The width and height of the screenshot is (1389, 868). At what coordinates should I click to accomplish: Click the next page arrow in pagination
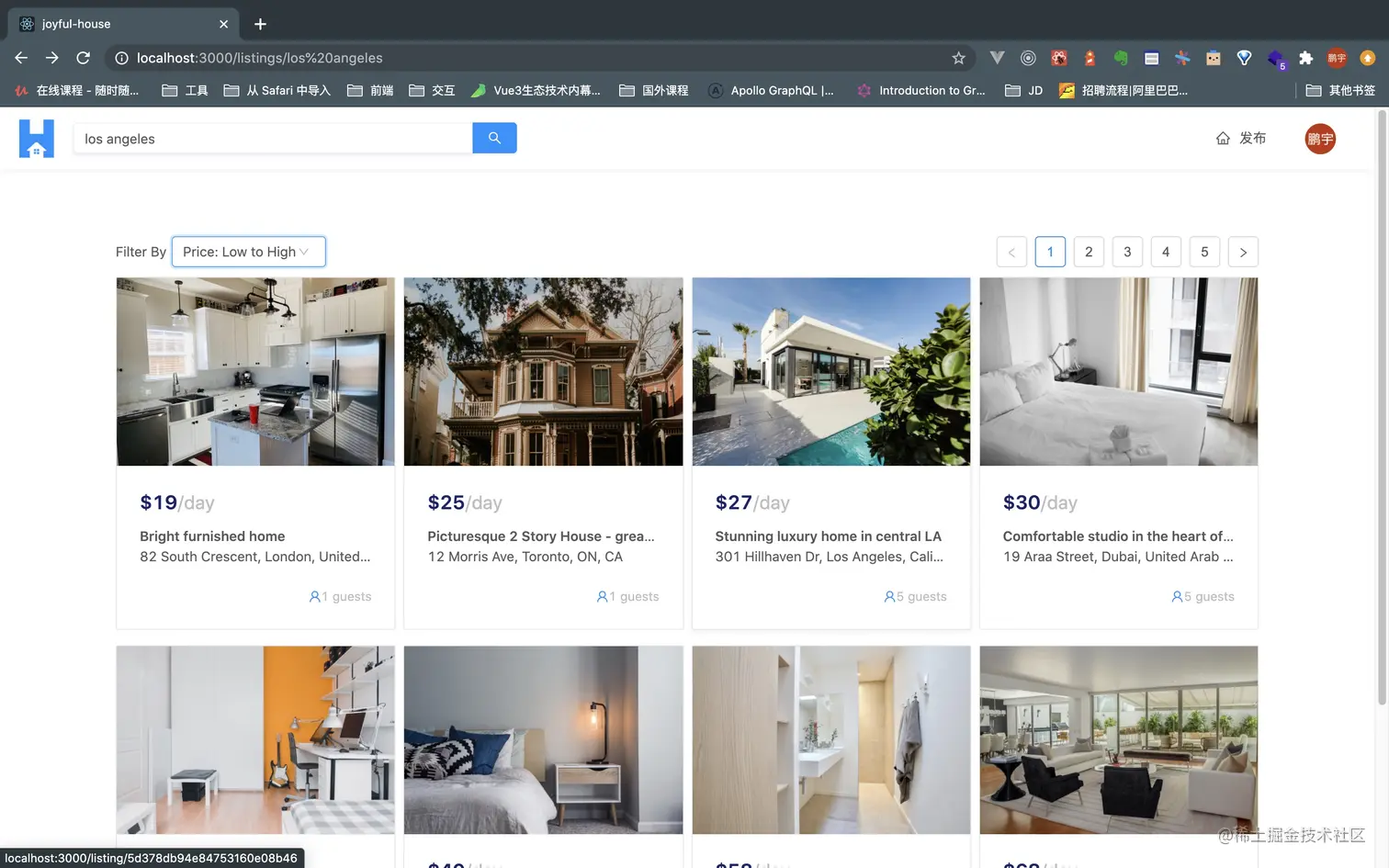coord(1243,252)
